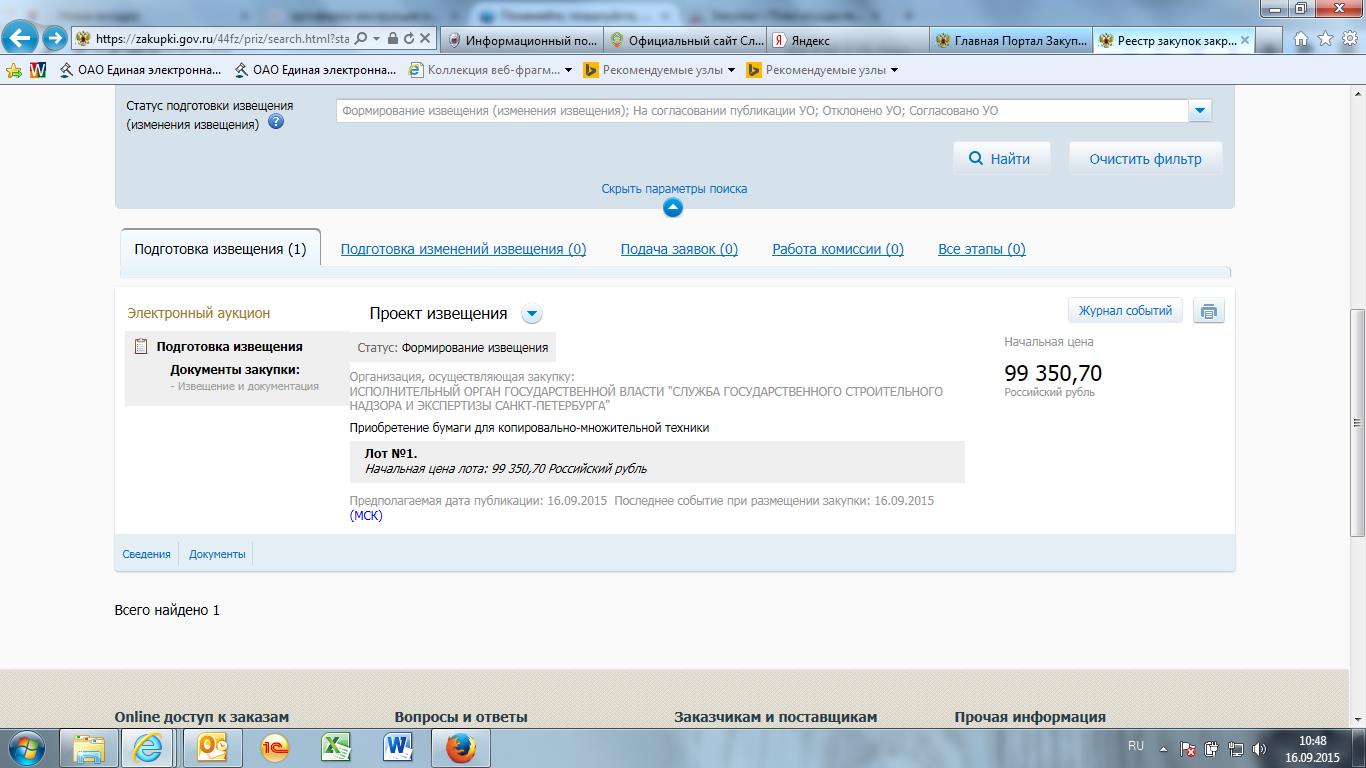Click RU language indicator in taskbar
The width and height of the screenshot is (1366, 768).
(x=1135, y=746)
